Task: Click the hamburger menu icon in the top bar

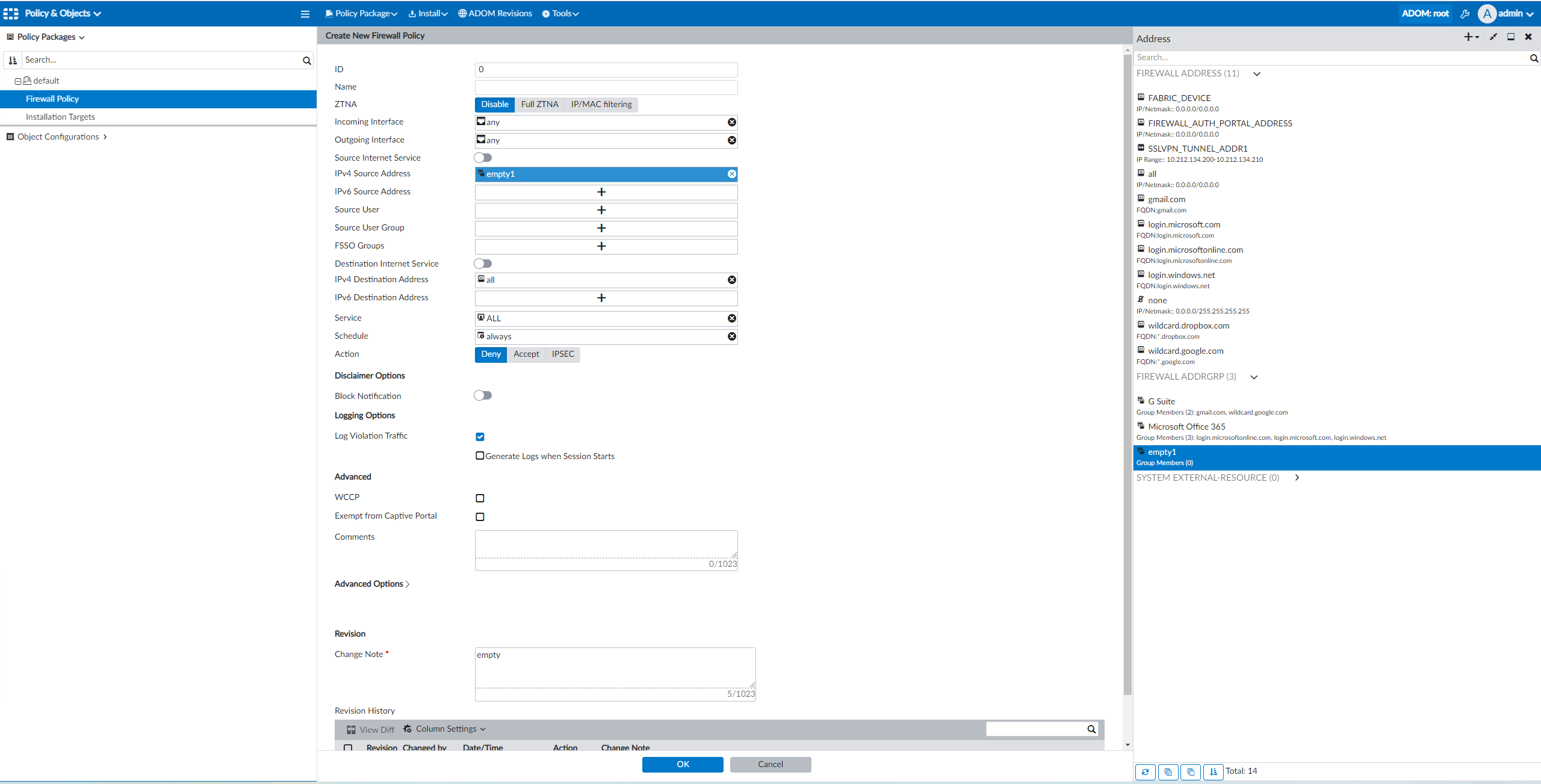Action: pyautogui.click(x=305, y=14)
